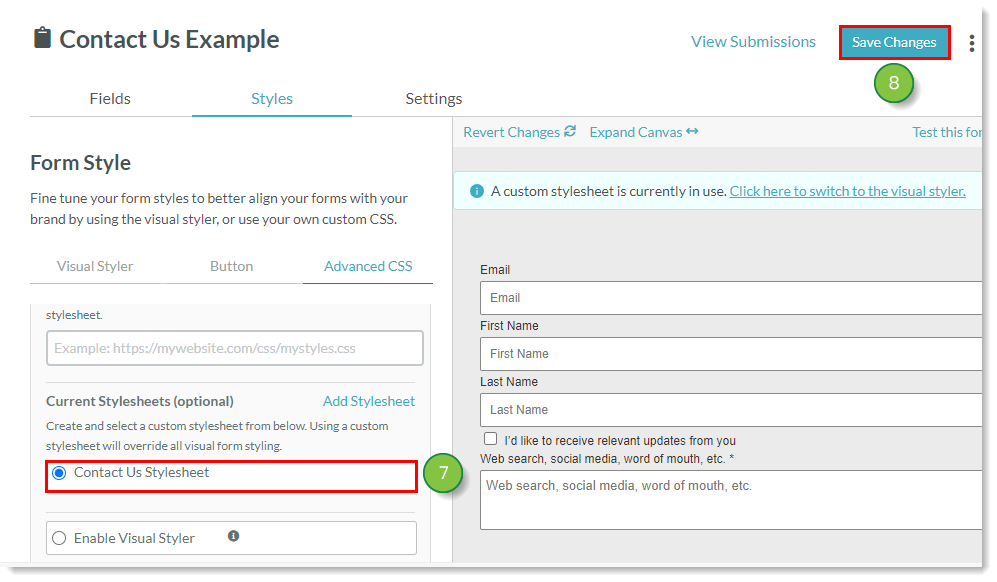Click the stylesheet URL example input field
The height and width of the screenshot is (582, 997).
(x=235, y=348)
